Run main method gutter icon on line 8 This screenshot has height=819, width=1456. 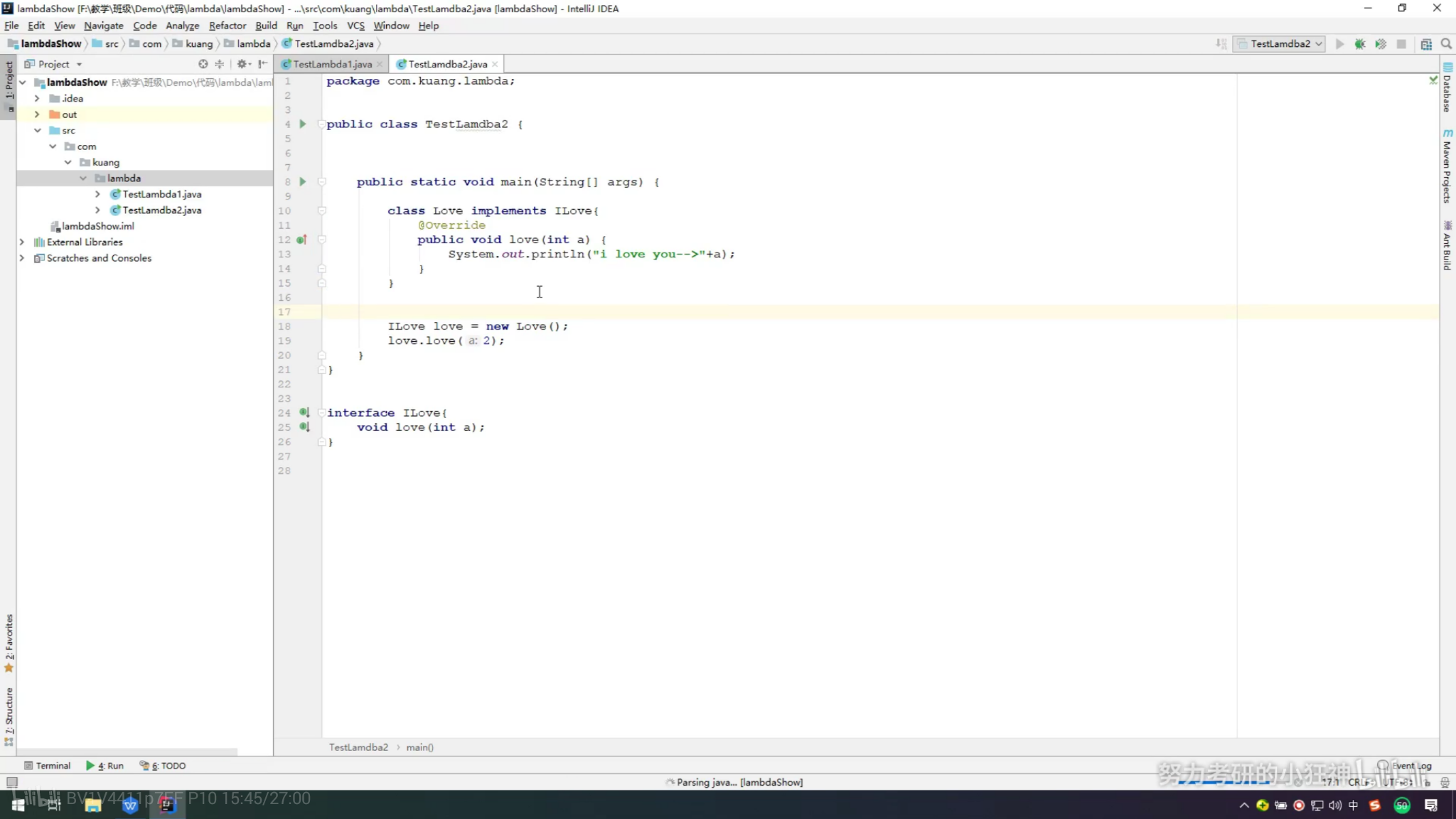[303, 182]
